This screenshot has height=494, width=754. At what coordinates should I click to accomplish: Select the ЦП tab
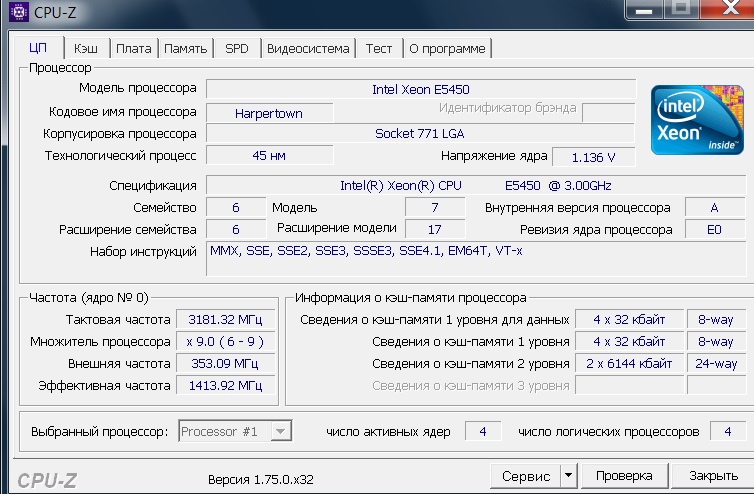click(39, 48)
